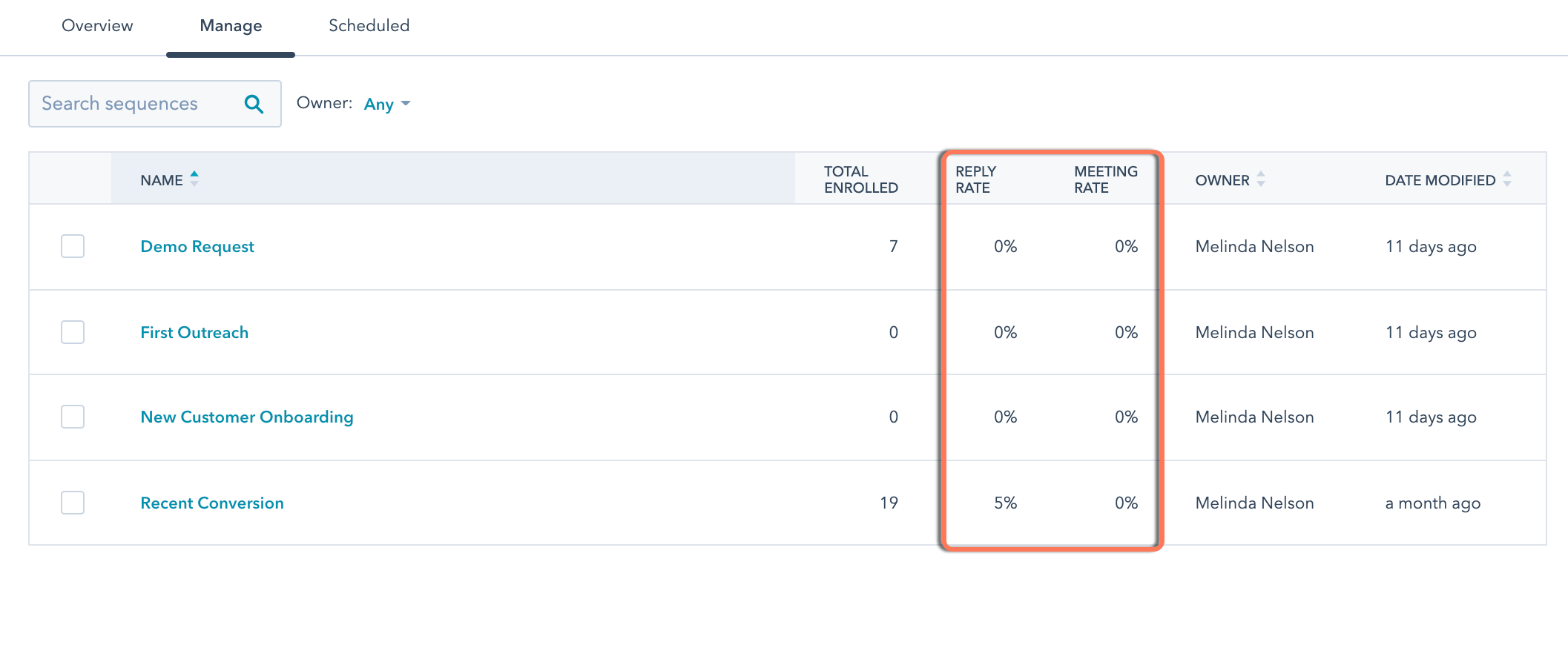Select the Manage tab
This screenshot has width=1568, height=645.
click(x=230, y=25)
